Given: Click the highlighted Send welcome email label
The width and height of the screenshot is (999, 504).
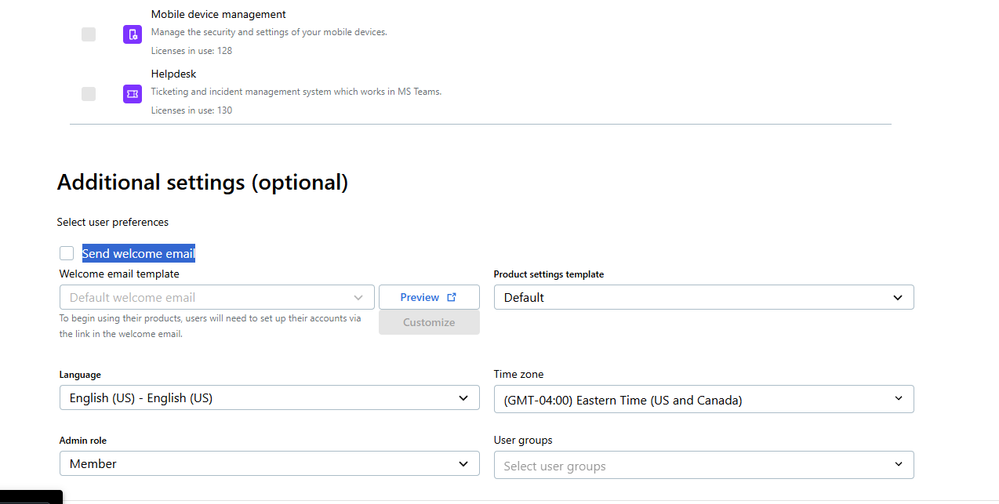Looking at the screenshot, I should click(x=138, y=254).
